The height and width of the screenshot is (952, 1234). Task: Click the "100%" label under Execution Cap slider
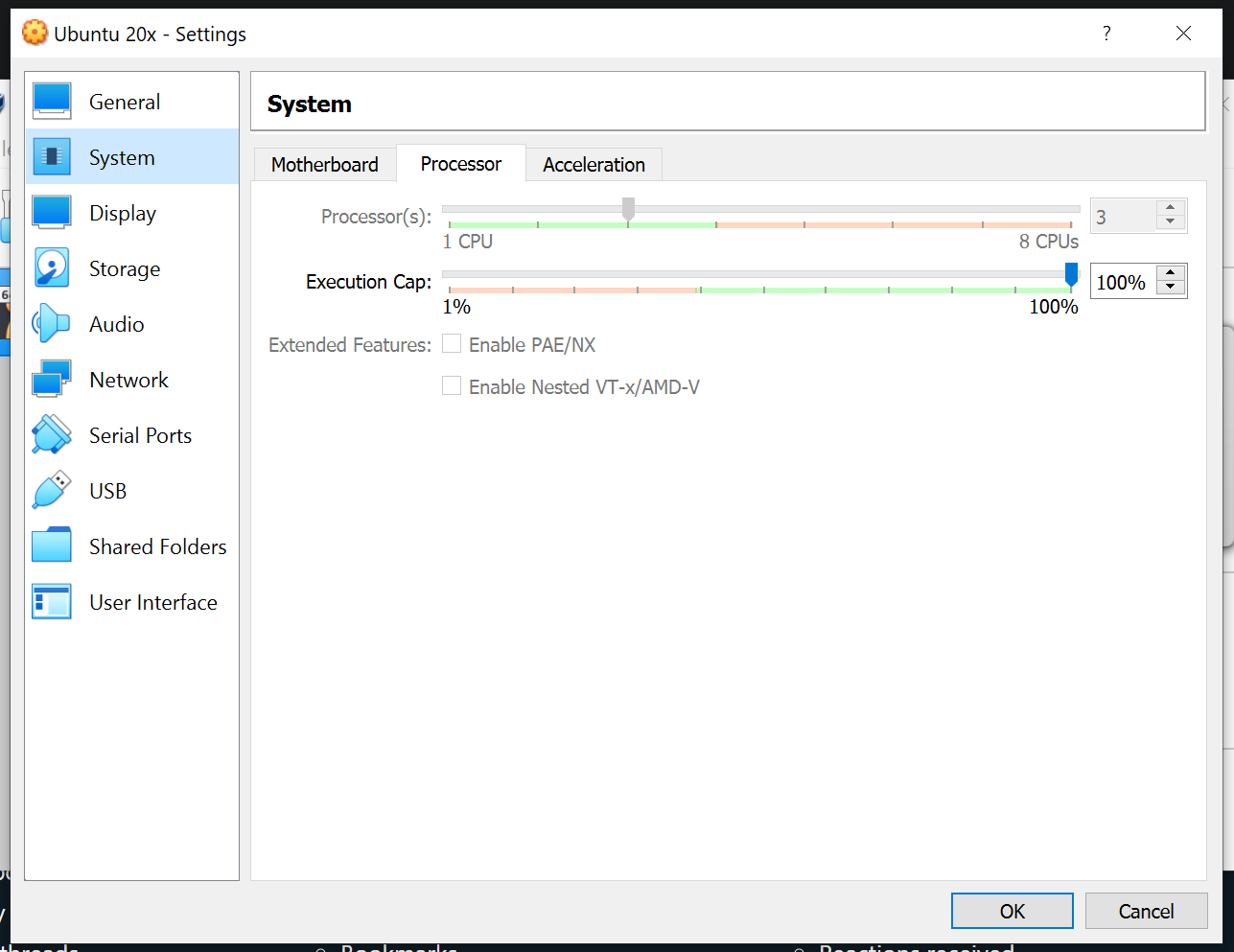coord(1054,307)
